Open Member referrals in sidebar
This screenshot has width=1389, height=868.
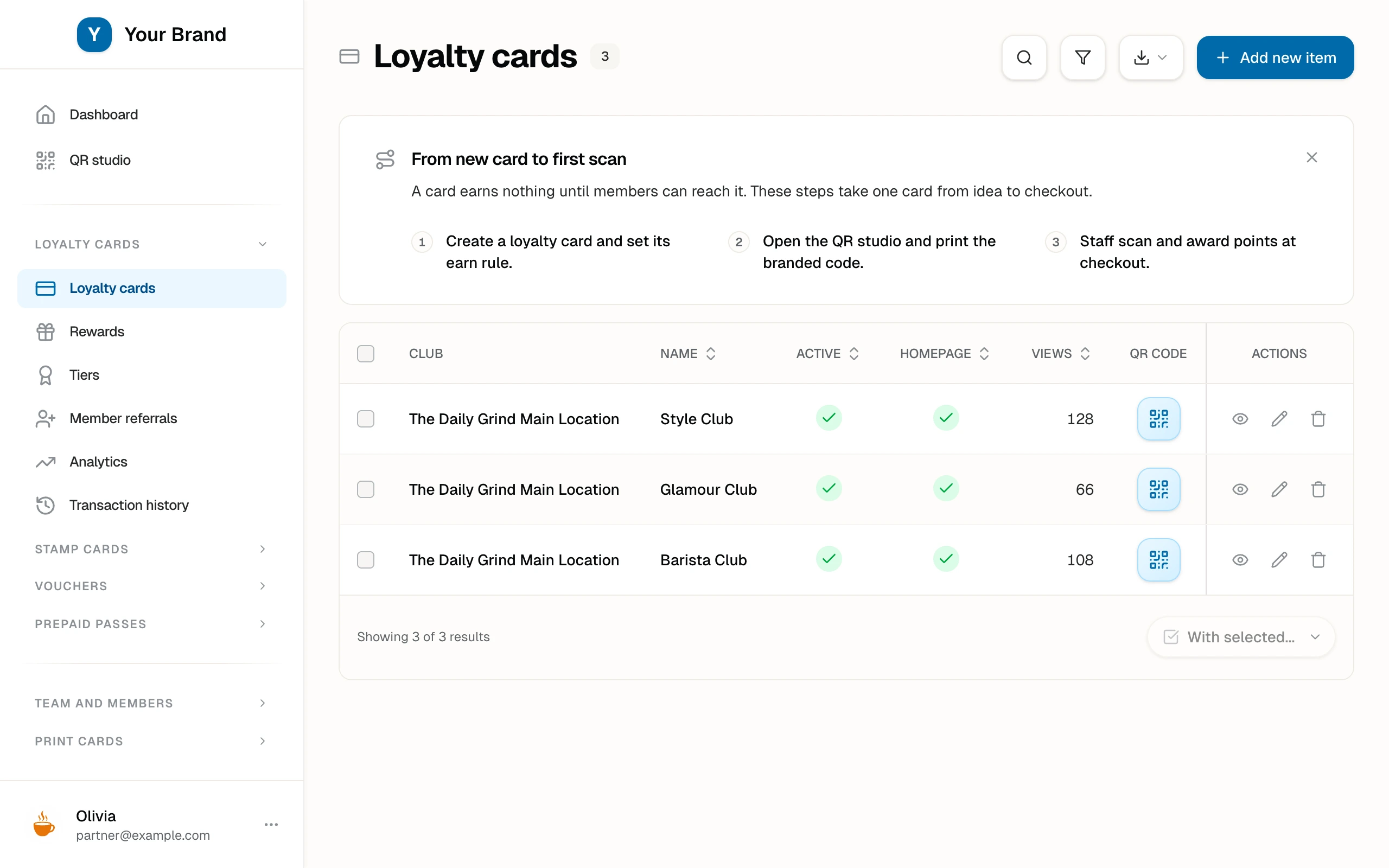pyautogui.click(x=151, y=418)
